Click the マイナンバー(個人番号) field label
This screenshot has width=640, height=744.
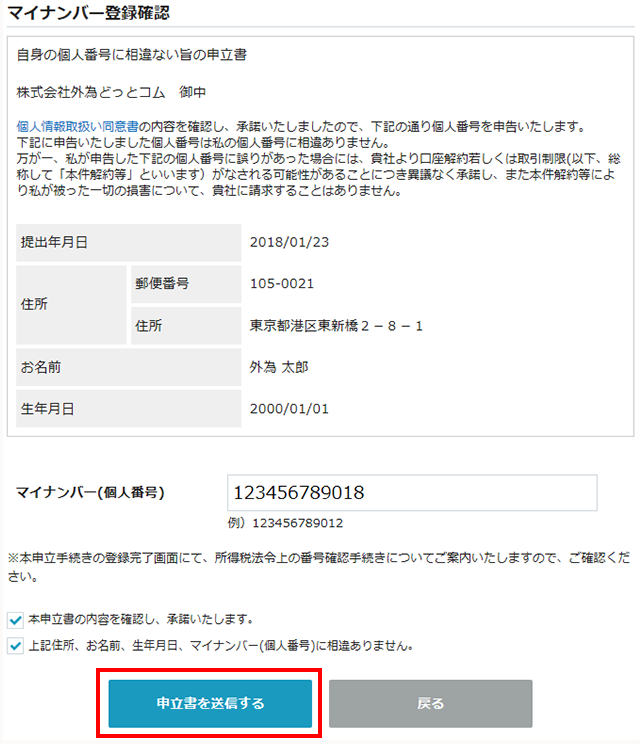pos(90,493)
